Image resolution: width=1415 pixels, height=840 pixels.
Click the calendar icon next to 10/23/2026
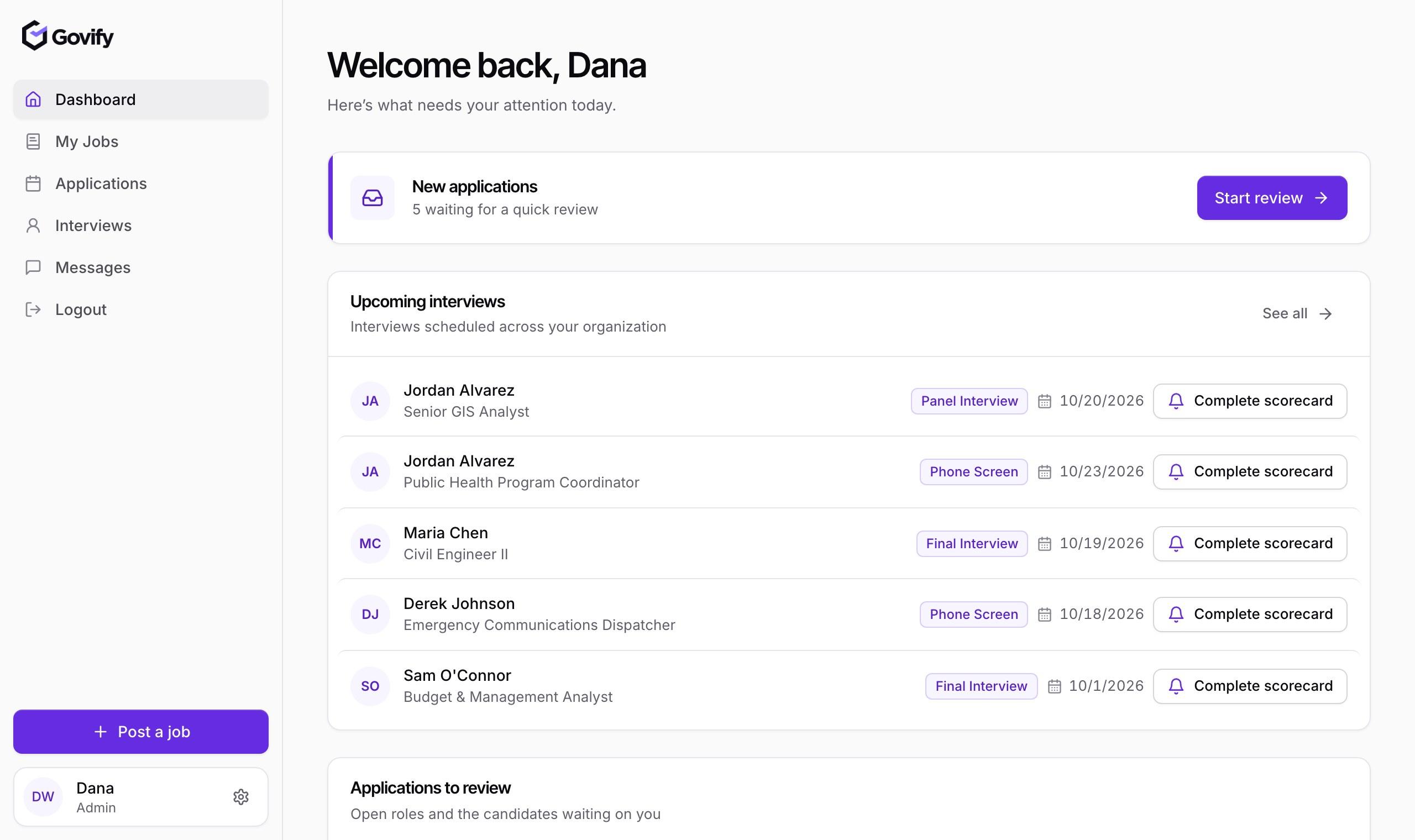click(1044, 472)
